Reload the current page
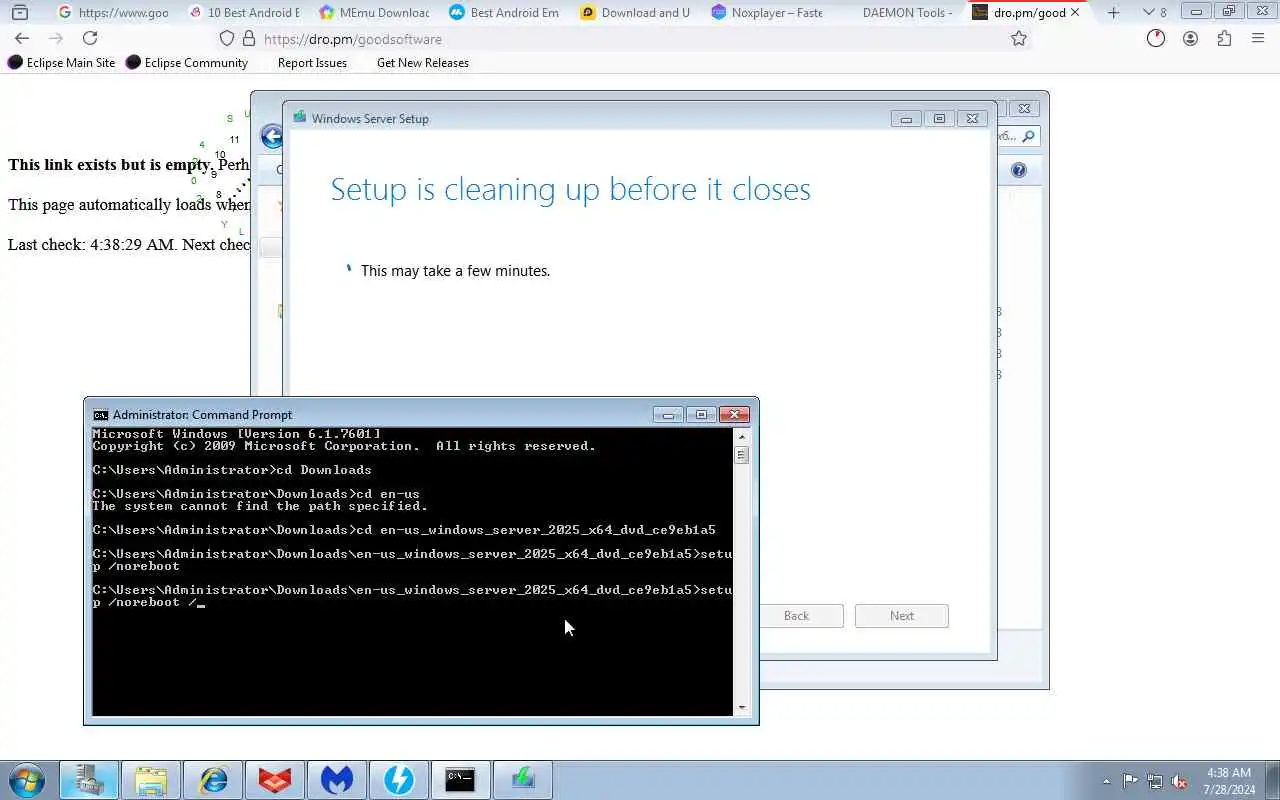Viewport: 1280px width, 800px height. click(x=90, y=38)
